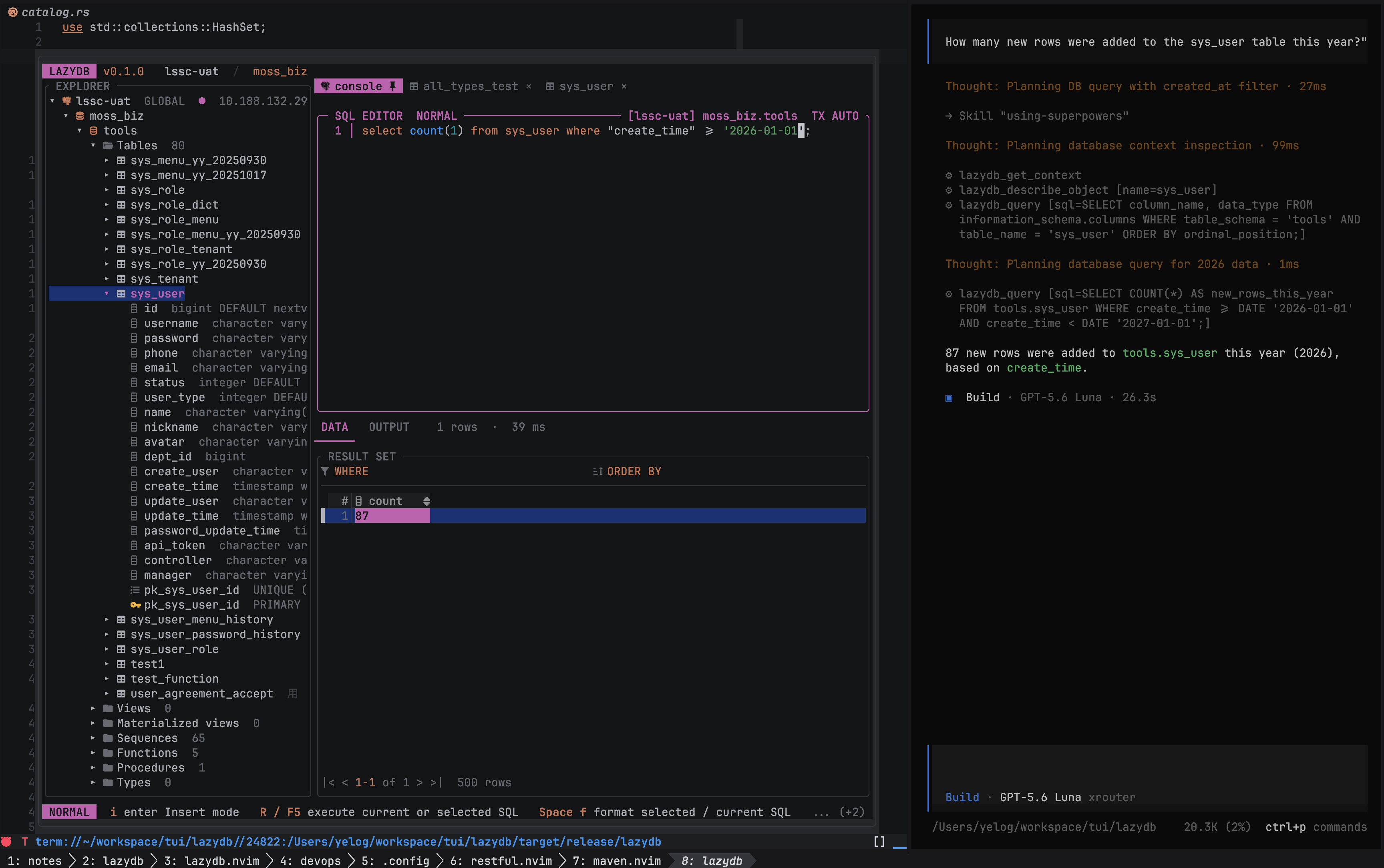Click the lssc-uat connection icon
1384x868 pixels.
pos(66,101)
